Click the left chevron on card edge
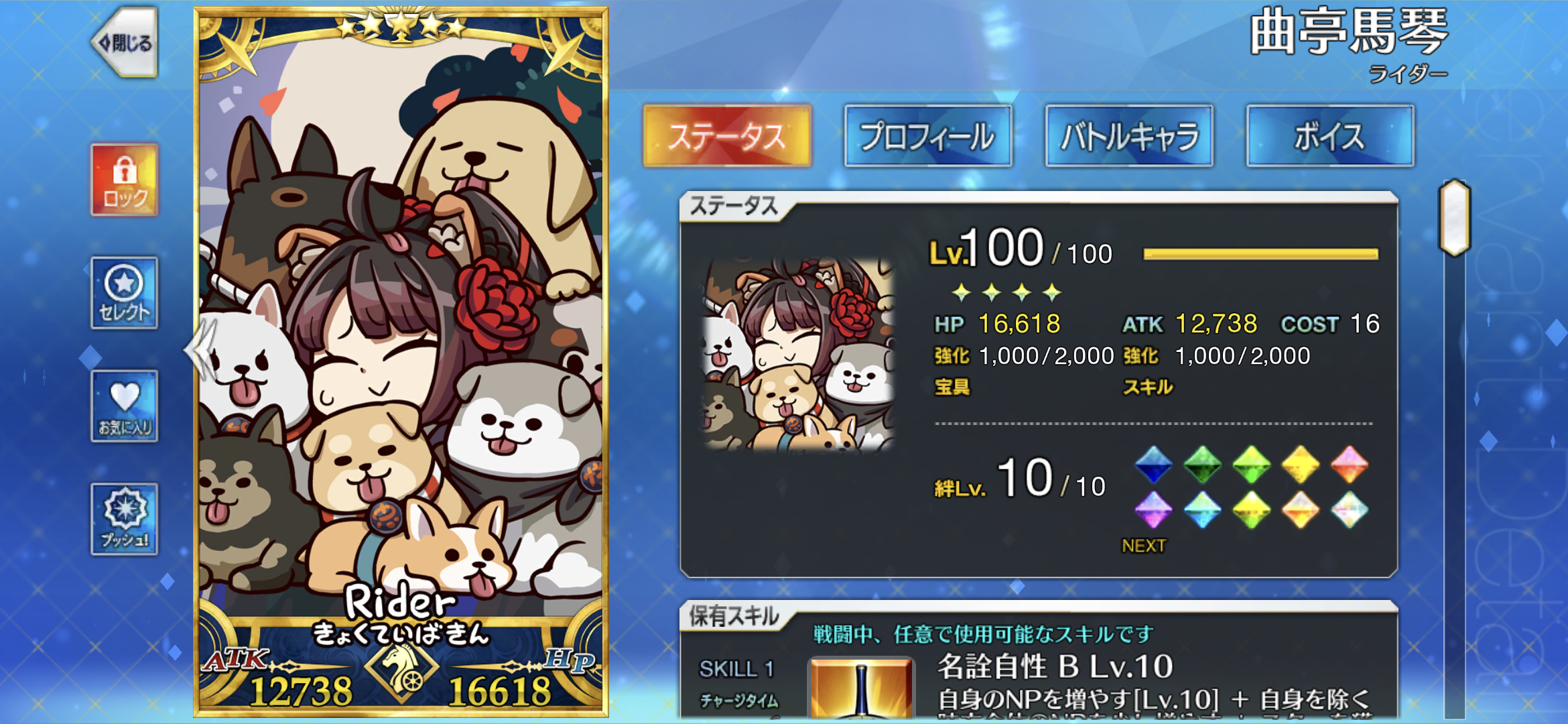 click(x=201, y=350)
